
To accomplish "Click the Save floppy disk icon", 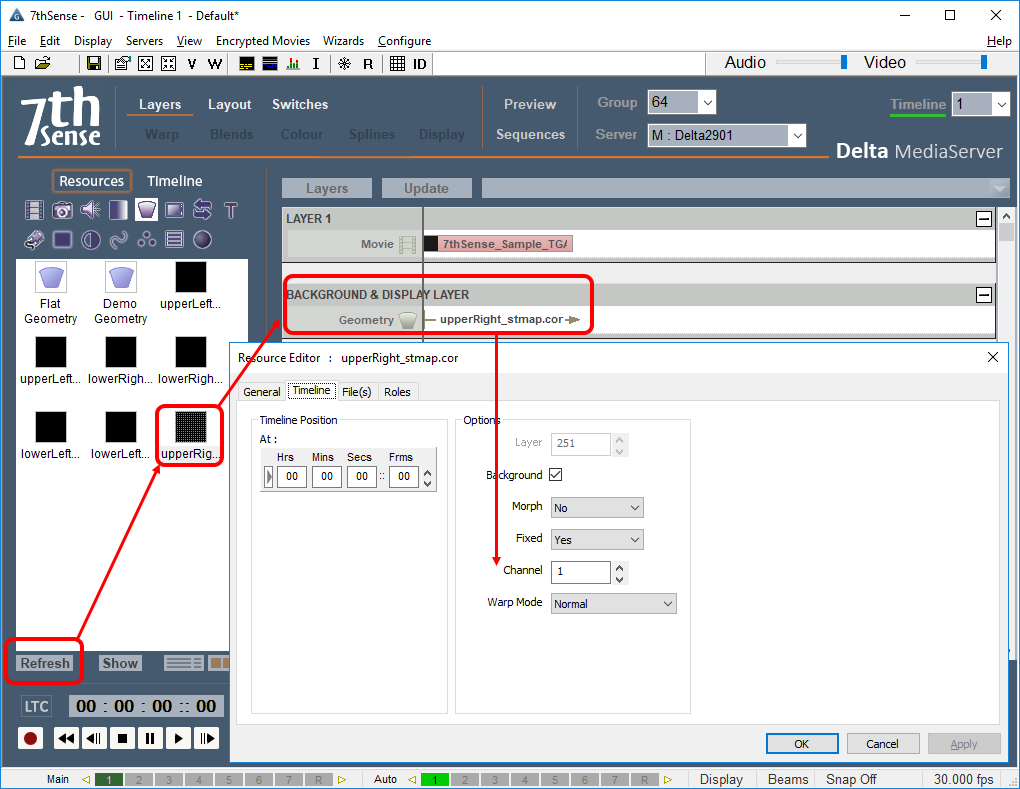I will coord(94,63).
